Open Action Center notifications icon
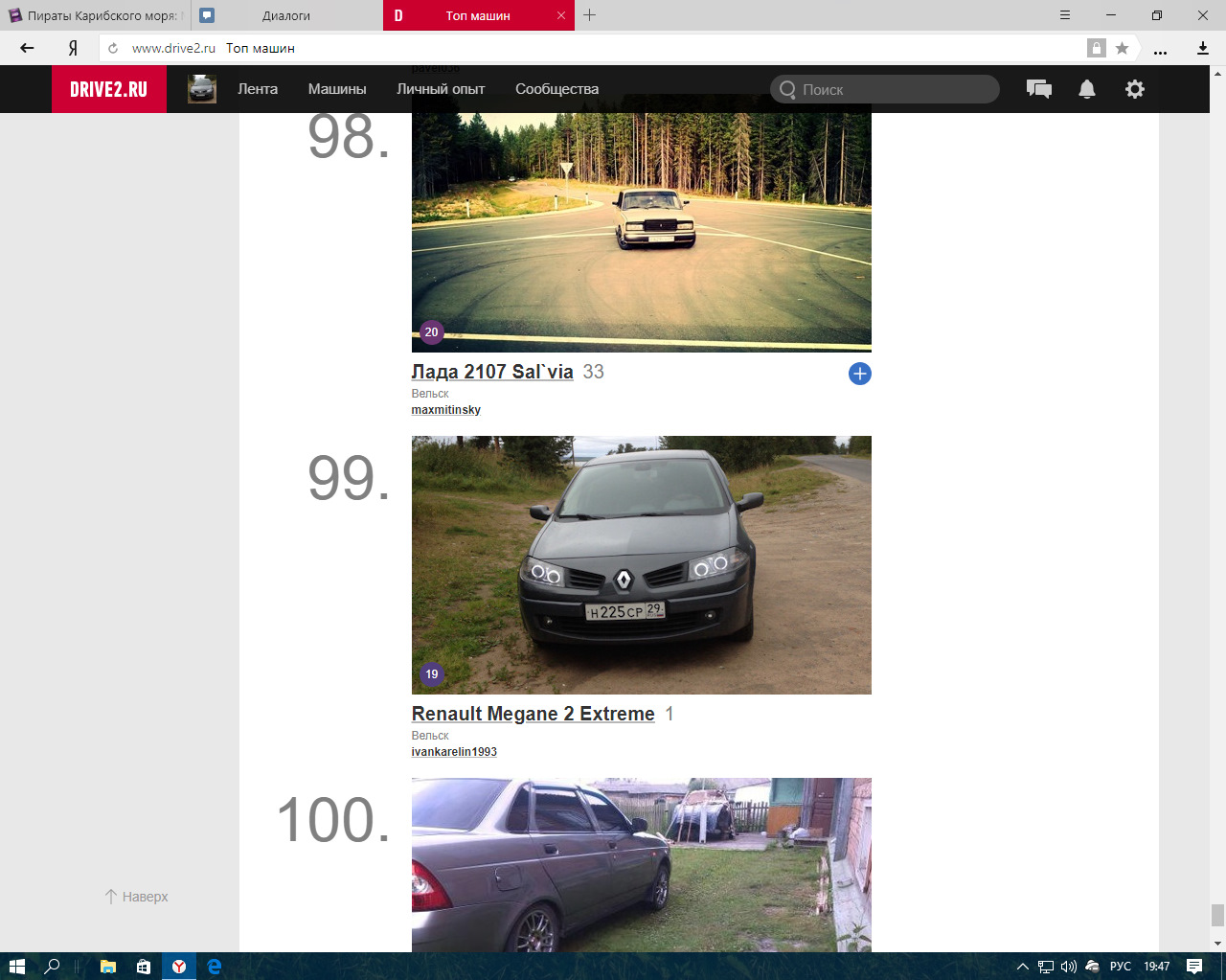This screenshot has width=1226, height=980. [x=1194, y=966]
